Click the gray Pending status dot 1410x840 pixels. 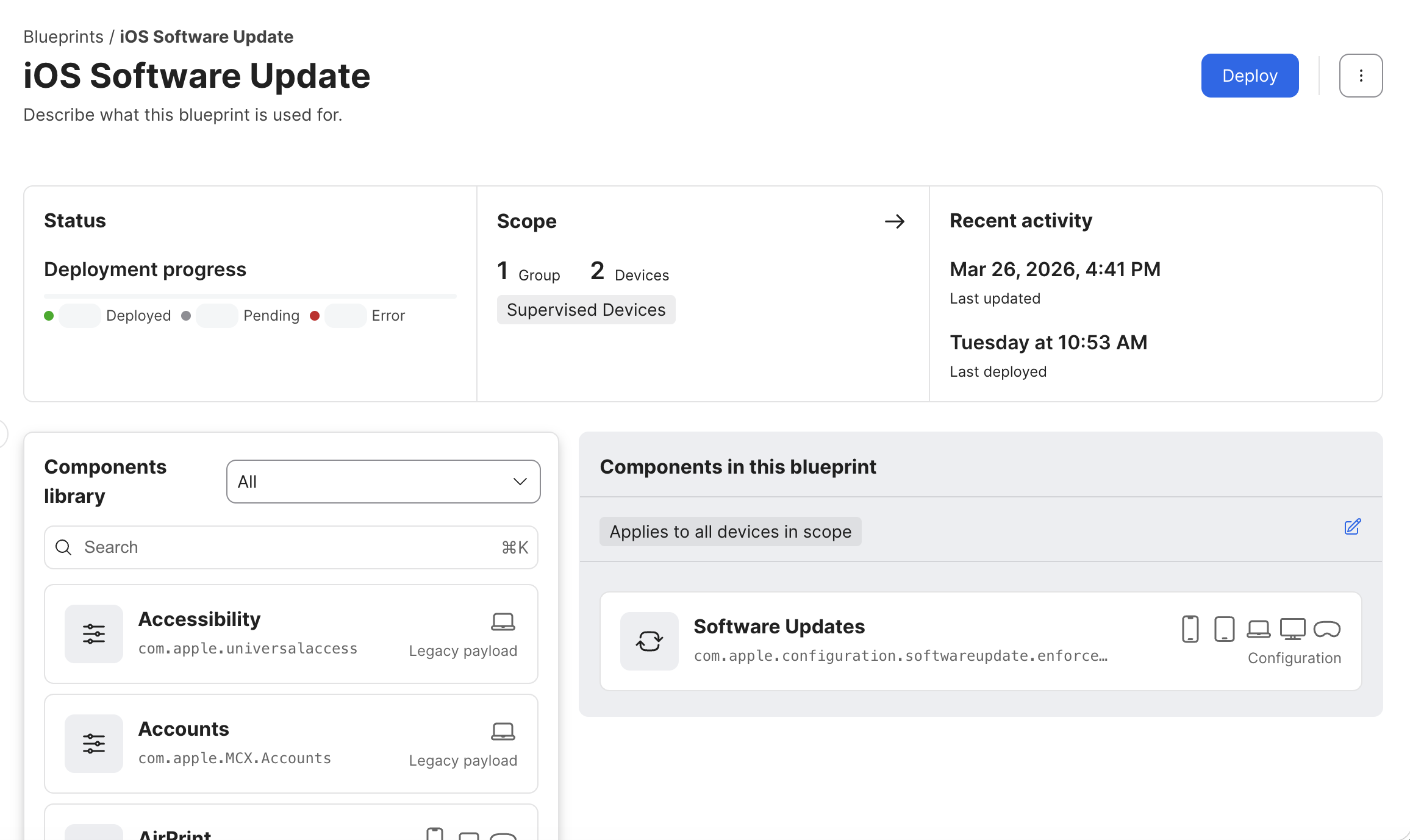187,316
